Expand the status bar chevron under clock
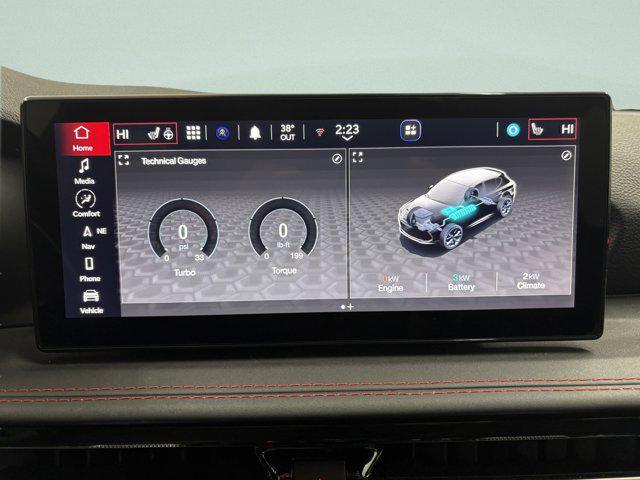The height and width of the screenshot is (480, 640). (x=347, y=138)
